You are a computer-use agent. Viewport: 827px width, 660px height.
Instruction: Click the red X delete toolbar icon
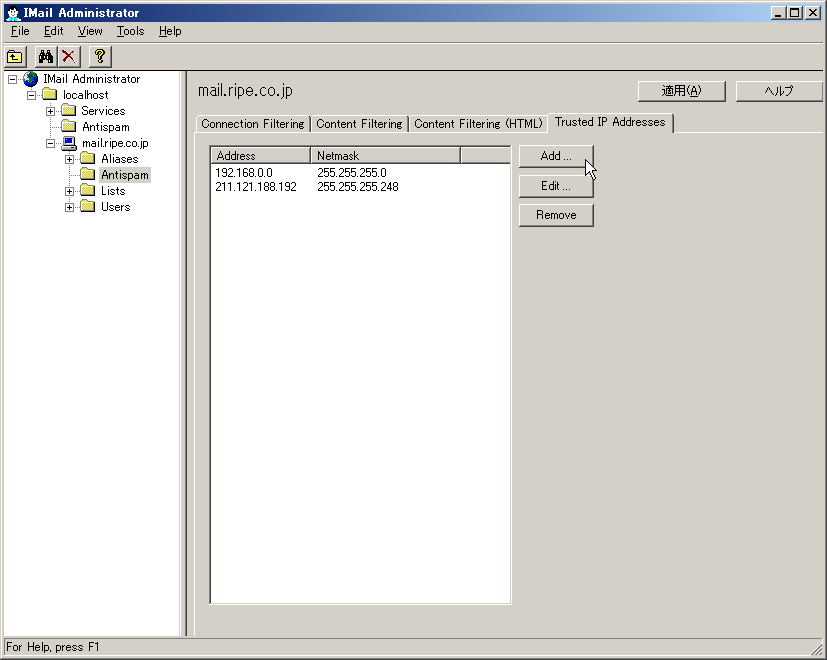point(68,56)
